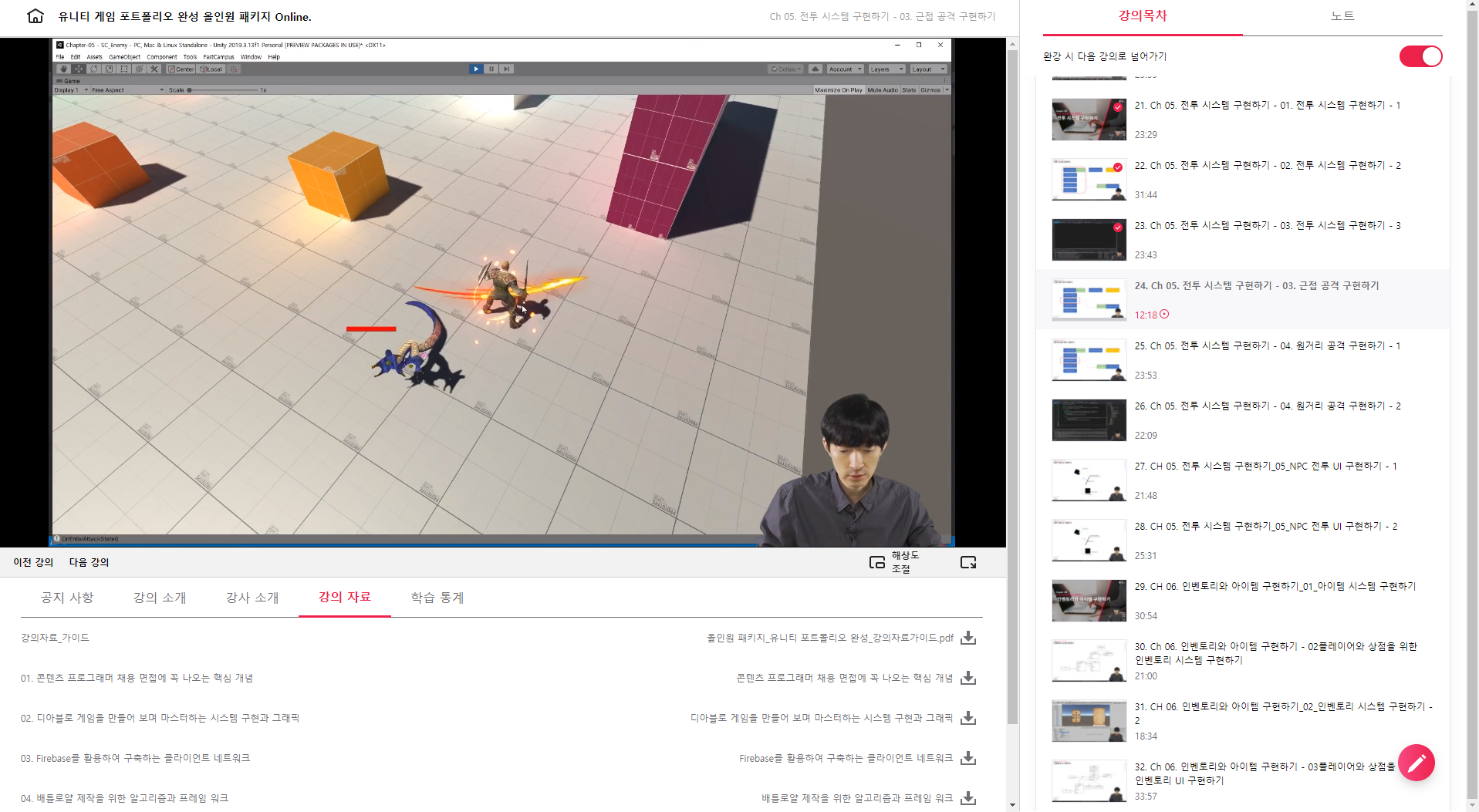Viewport: 1479px width, 812px height.
Task: Open 학습 통계 tab
Action: (437, 598)
